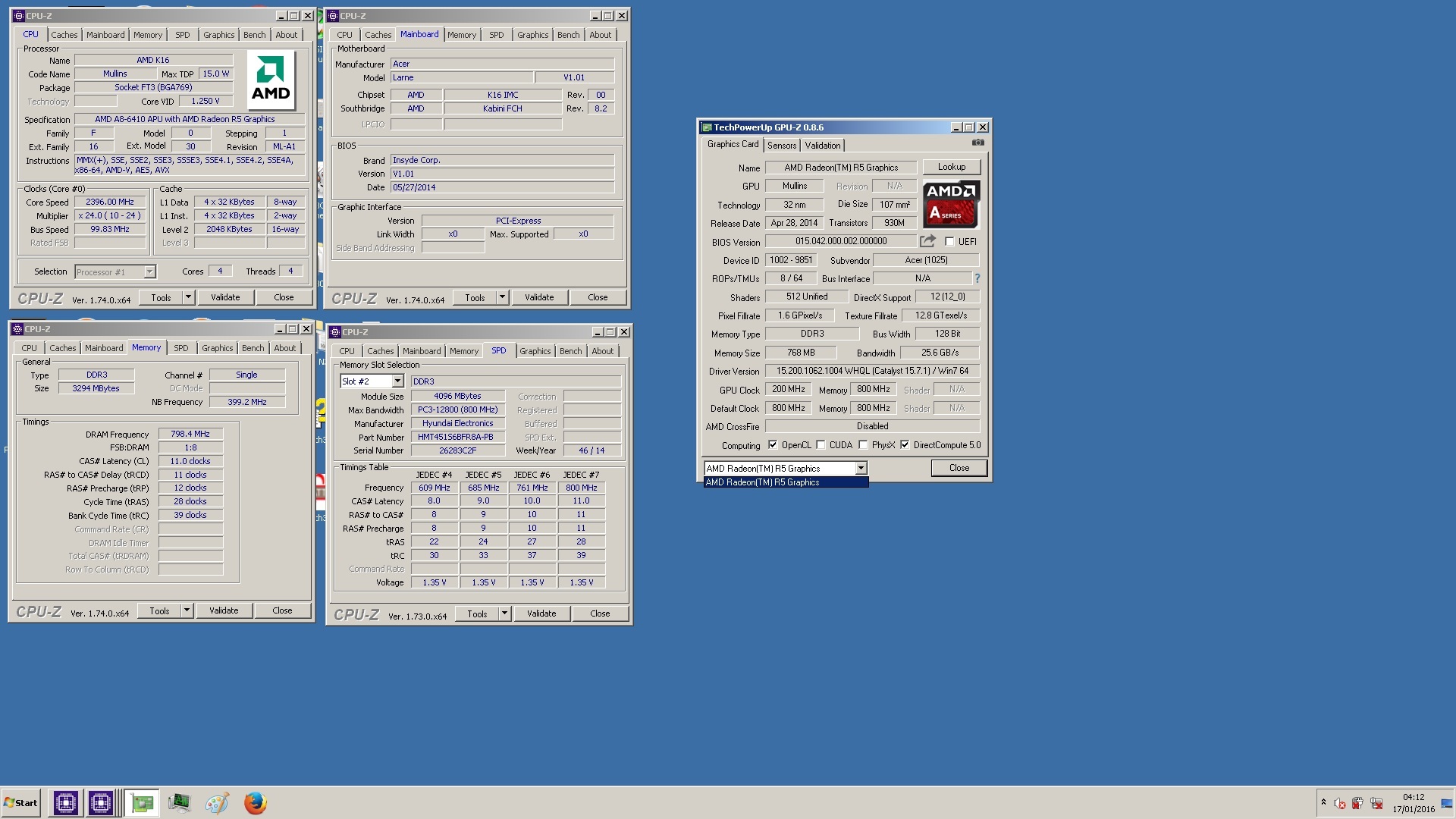
Task: Toggle the PhysX computing checkbox
Action: pos(863,445)
